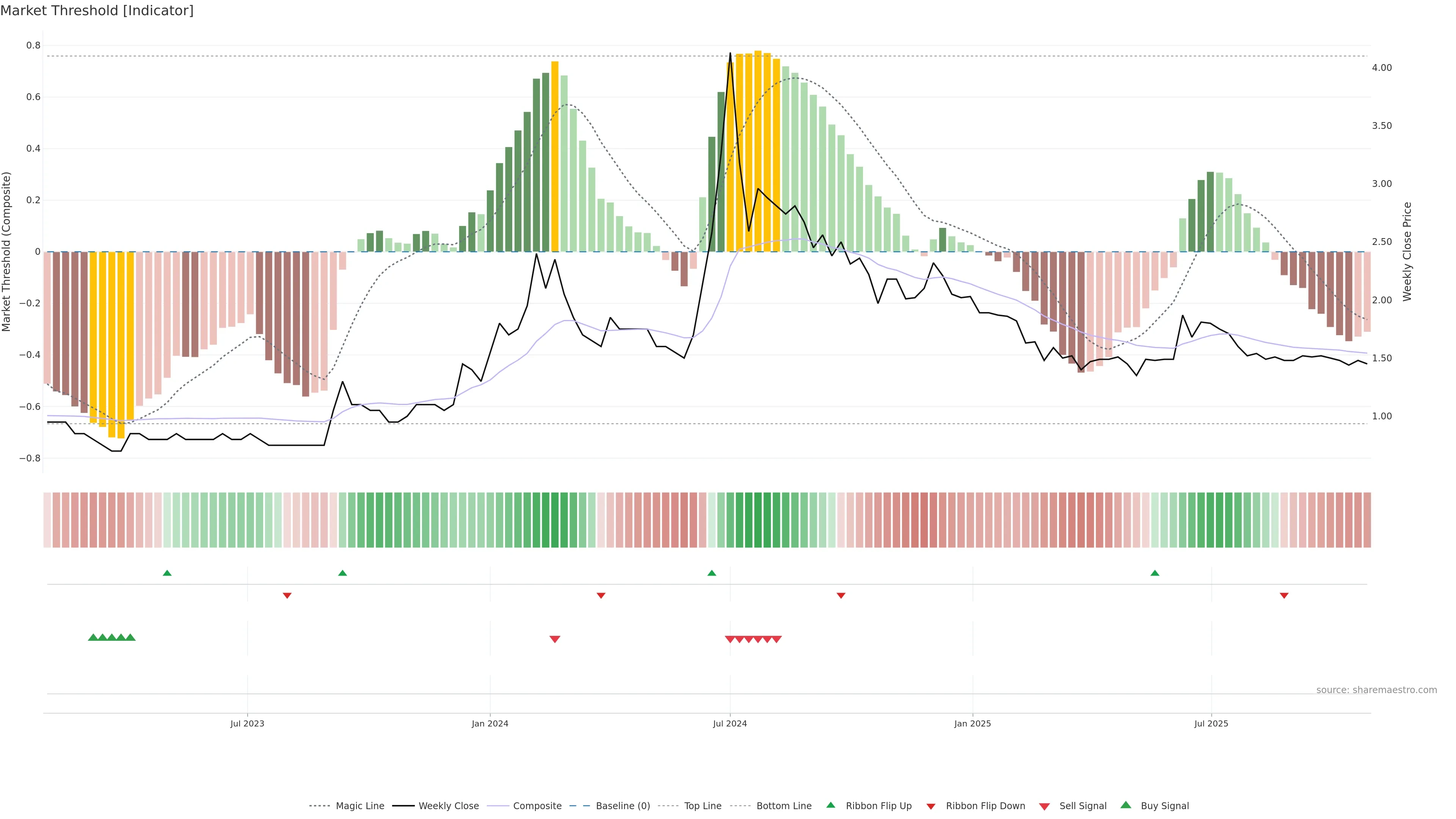Click the tallest yellow bar near Jul 2024

pyautogui.click(x=758, y=152)
